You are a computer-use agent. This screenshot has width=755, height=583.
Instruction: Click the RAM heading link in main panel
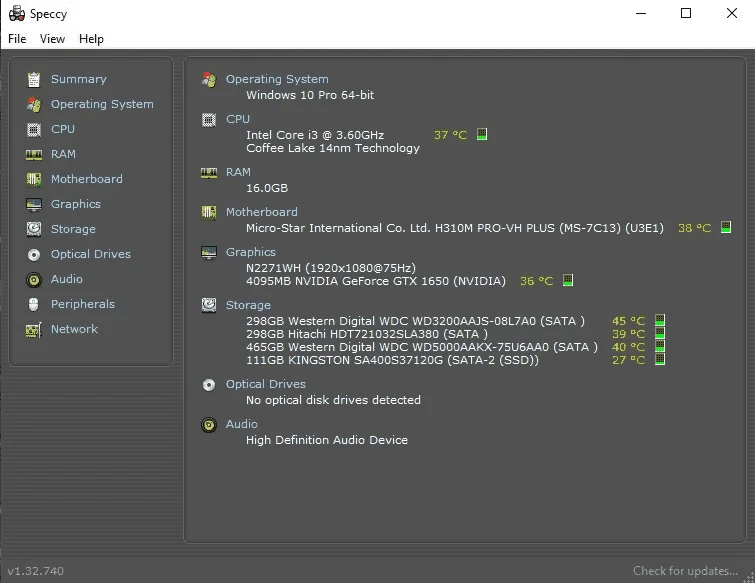(x=238, y=172)
